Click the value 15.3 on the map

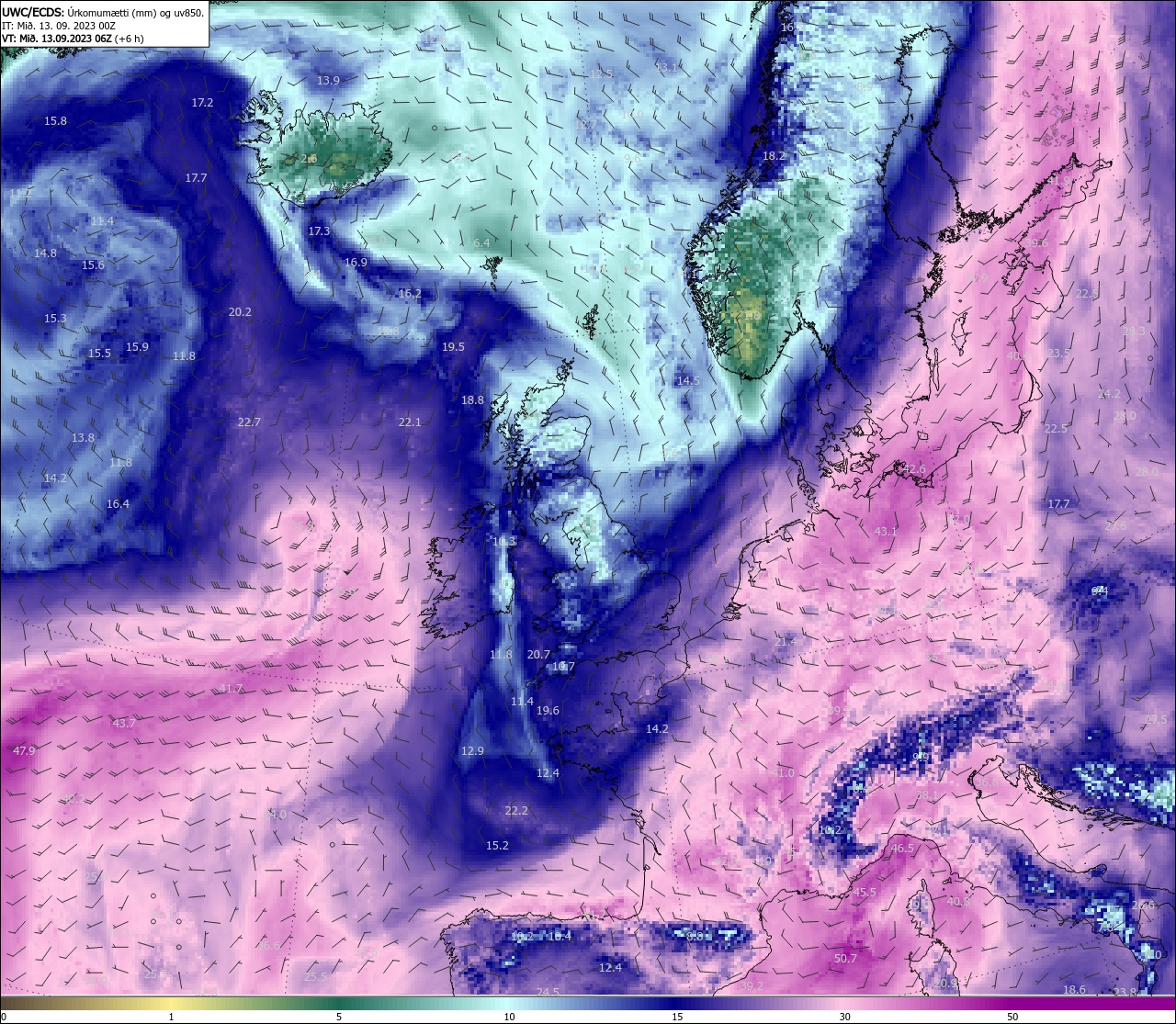pos(55,319)
